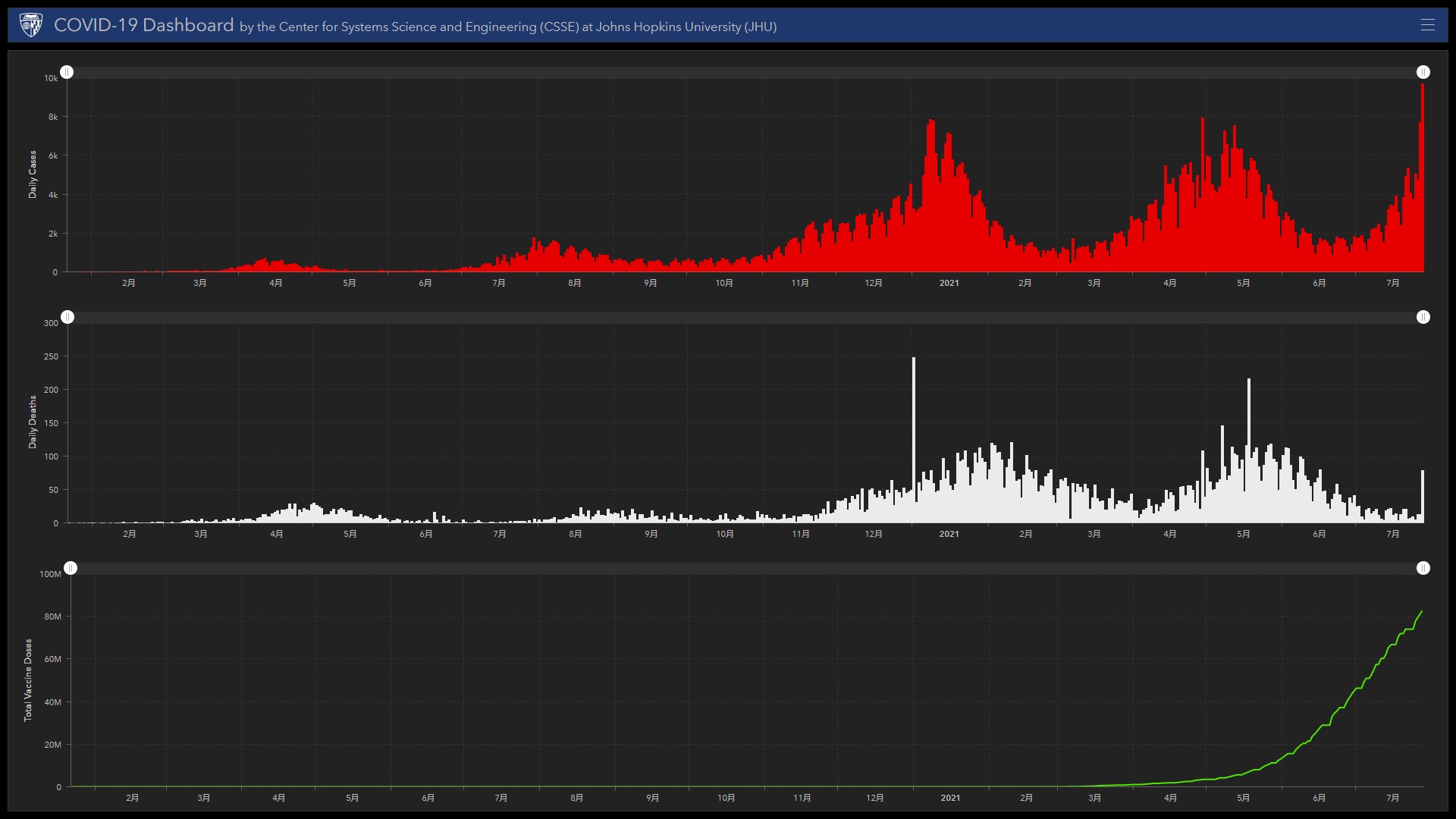Click the Daily Deaths y-axis title
The height and width of the screenshot is (819, 1456).
[33, 422]
